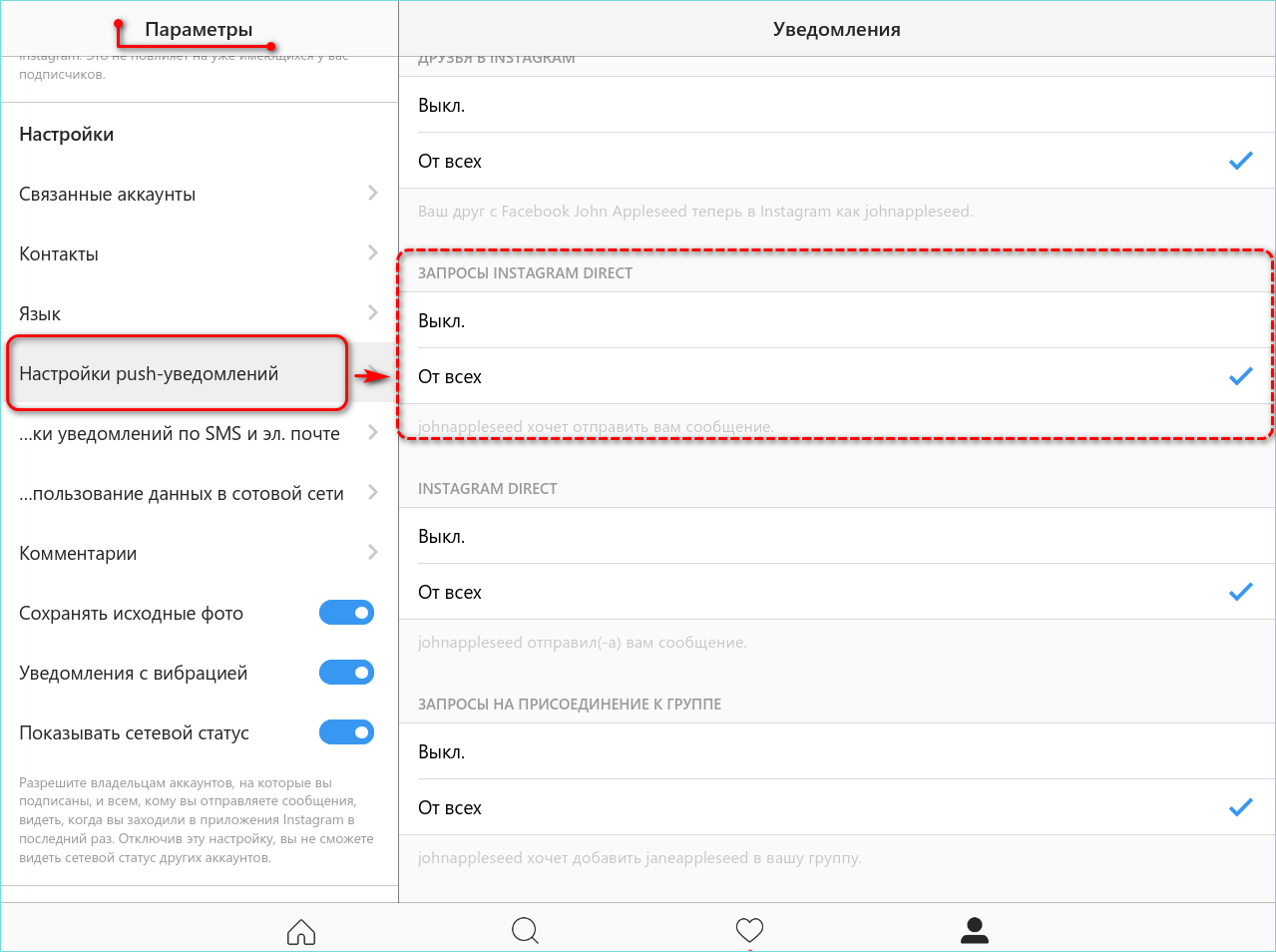Click the chevron next to Связанные аккаунты
This screenshot has width=1276, height=952.
[373, 193]
